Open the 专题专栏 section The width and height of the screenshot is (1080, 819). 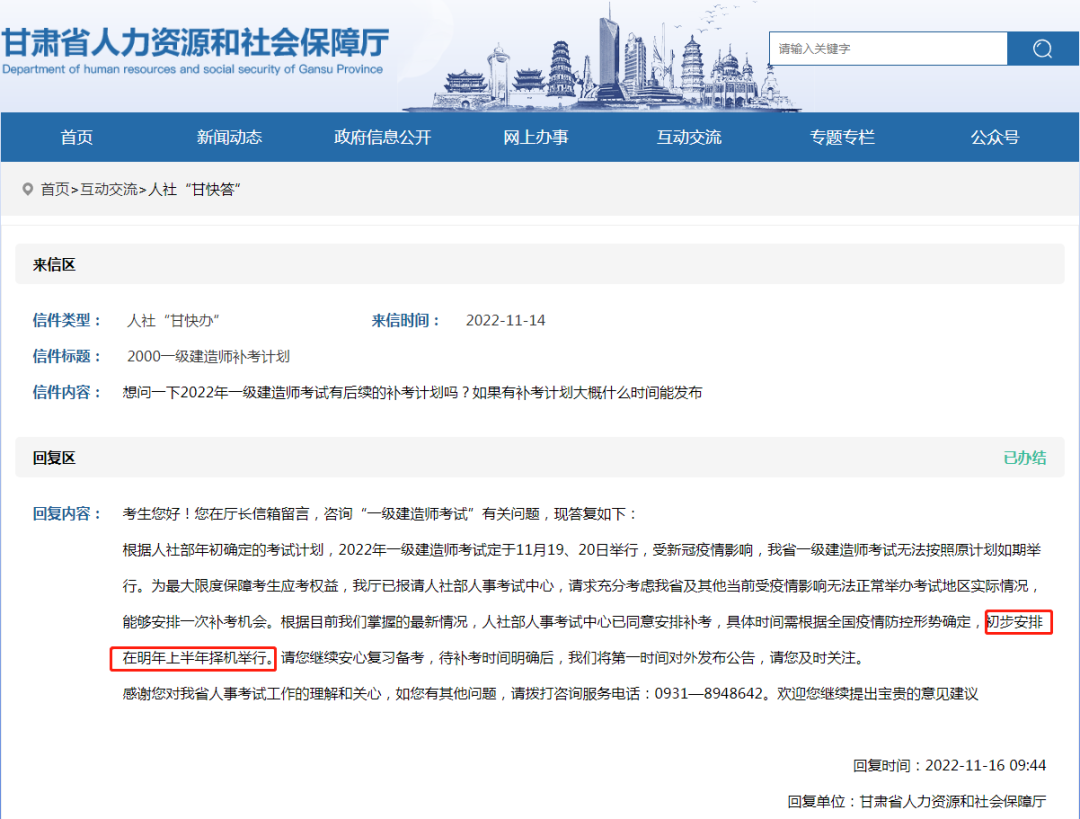[841, 137]
